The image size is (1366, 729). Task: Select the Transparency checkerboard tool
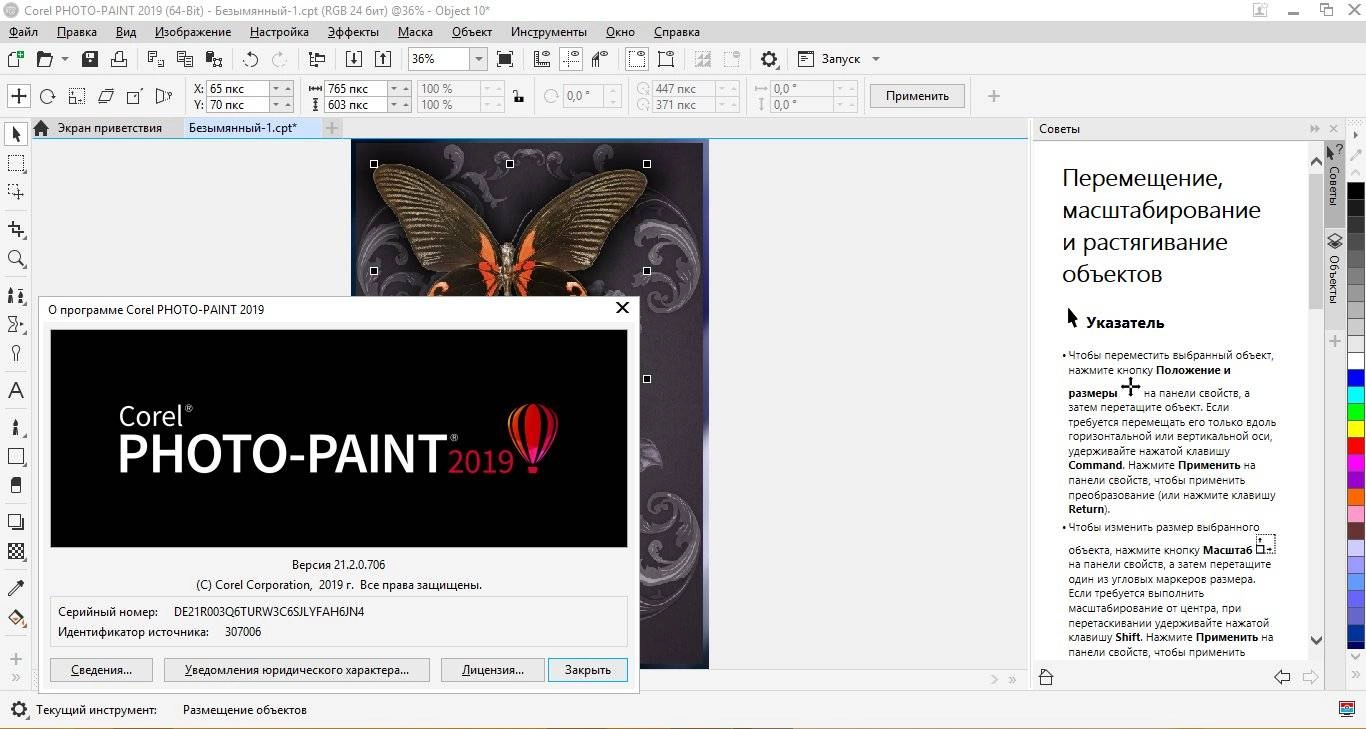click(16, 551)
